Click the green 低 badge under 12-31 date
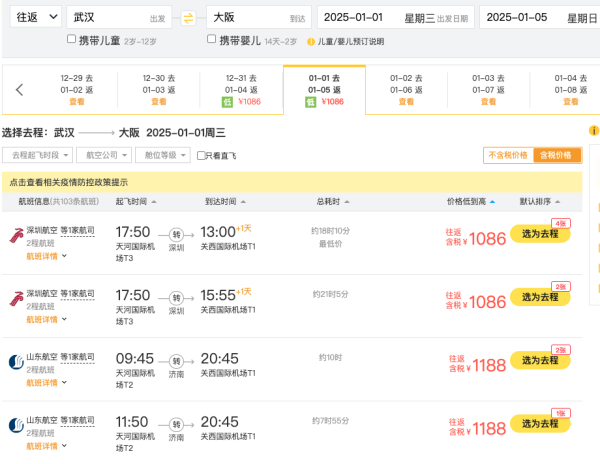This screenshot has height=464, width=600. click(x=227, y=102)
